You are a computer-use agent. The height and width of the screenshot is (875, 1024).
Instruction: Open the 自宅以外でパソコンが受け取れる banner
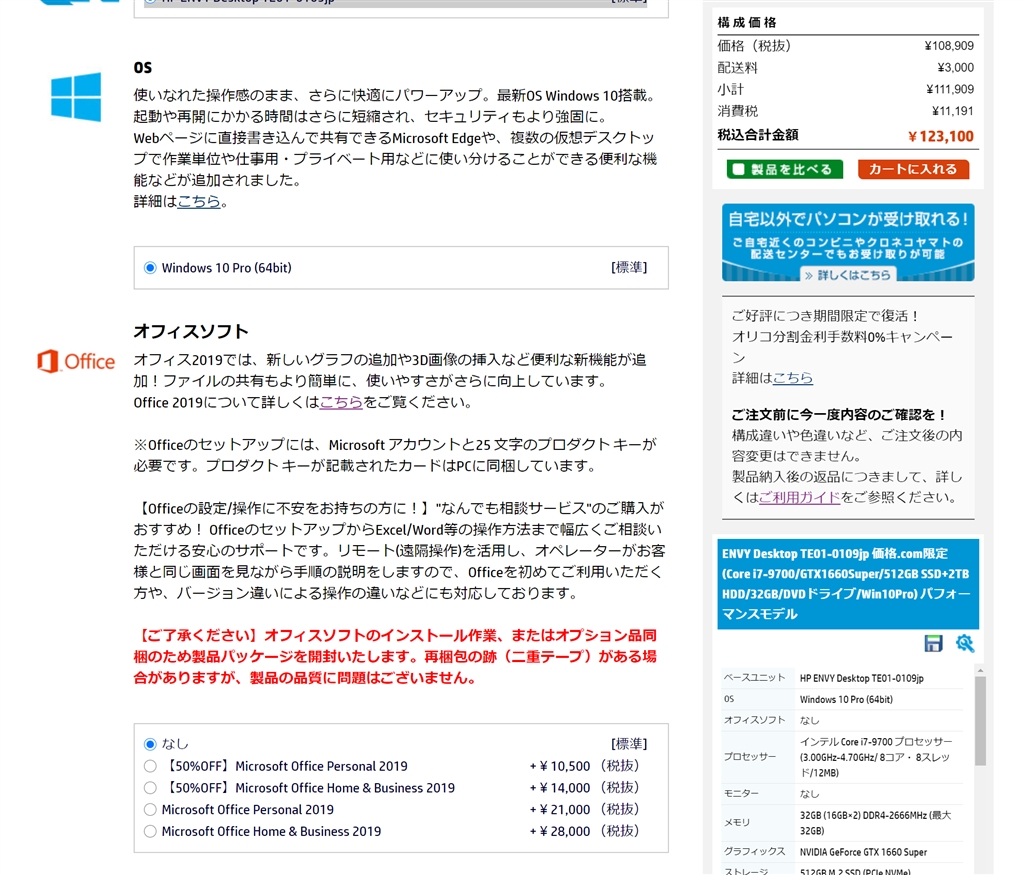[848, 242]
